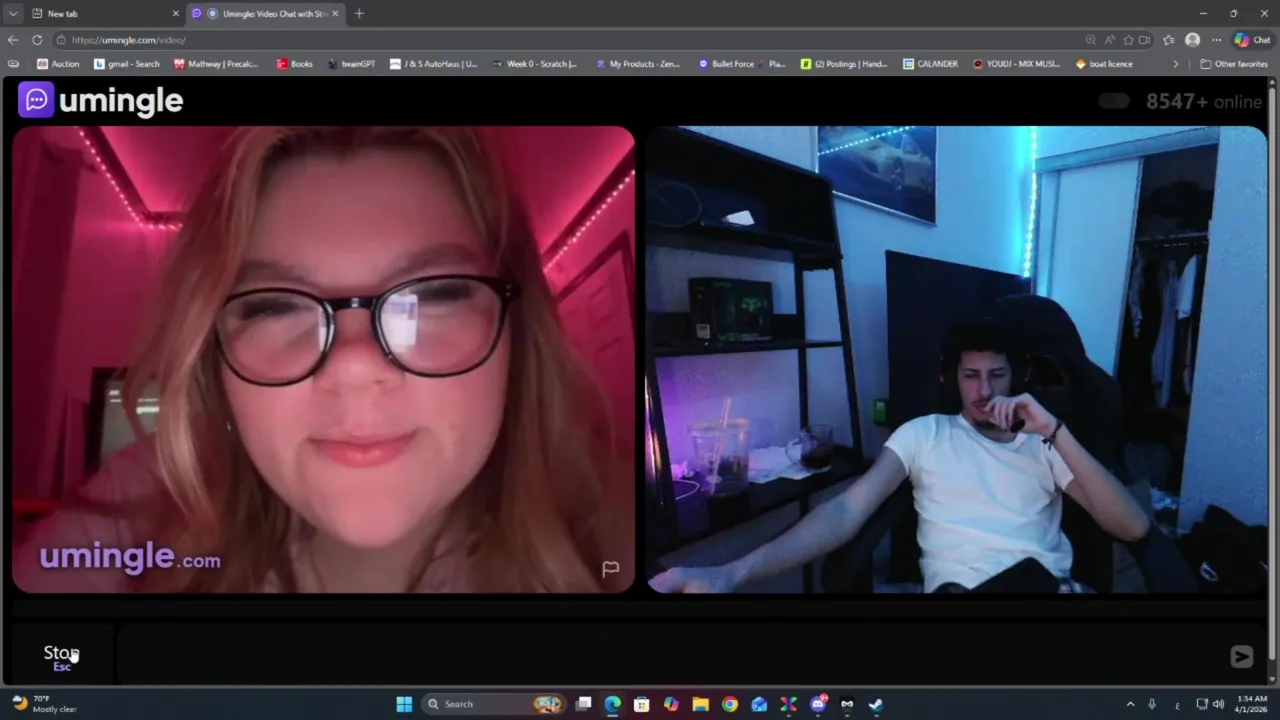The height and width of the screenshot is (720, 1280).
Task: Launch Google Chrome from the taskbar
Action: tap(729, 704)
